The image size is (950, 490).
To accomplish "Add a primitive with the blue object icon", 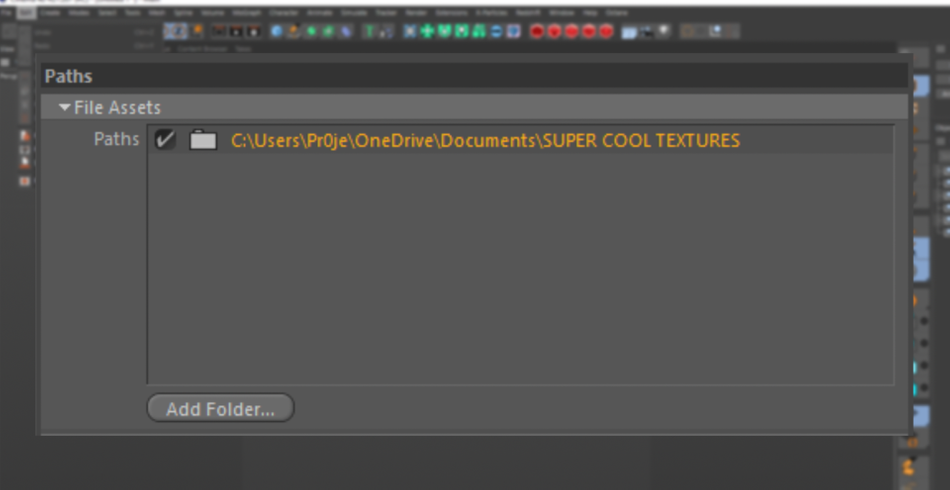I will (277, 31).
